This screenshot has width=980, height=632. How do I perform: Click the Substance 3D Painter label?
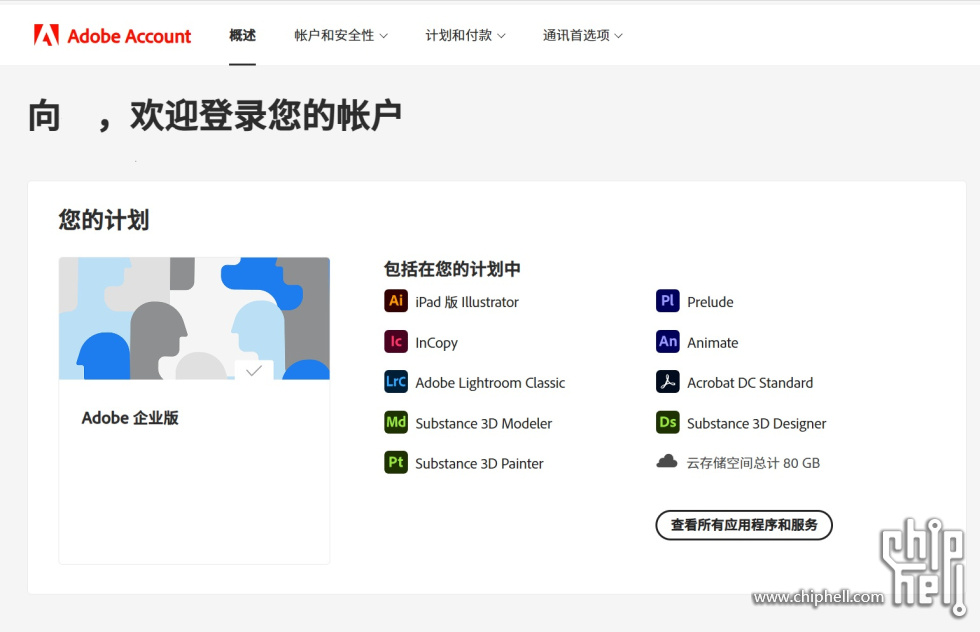coord(479,463)
